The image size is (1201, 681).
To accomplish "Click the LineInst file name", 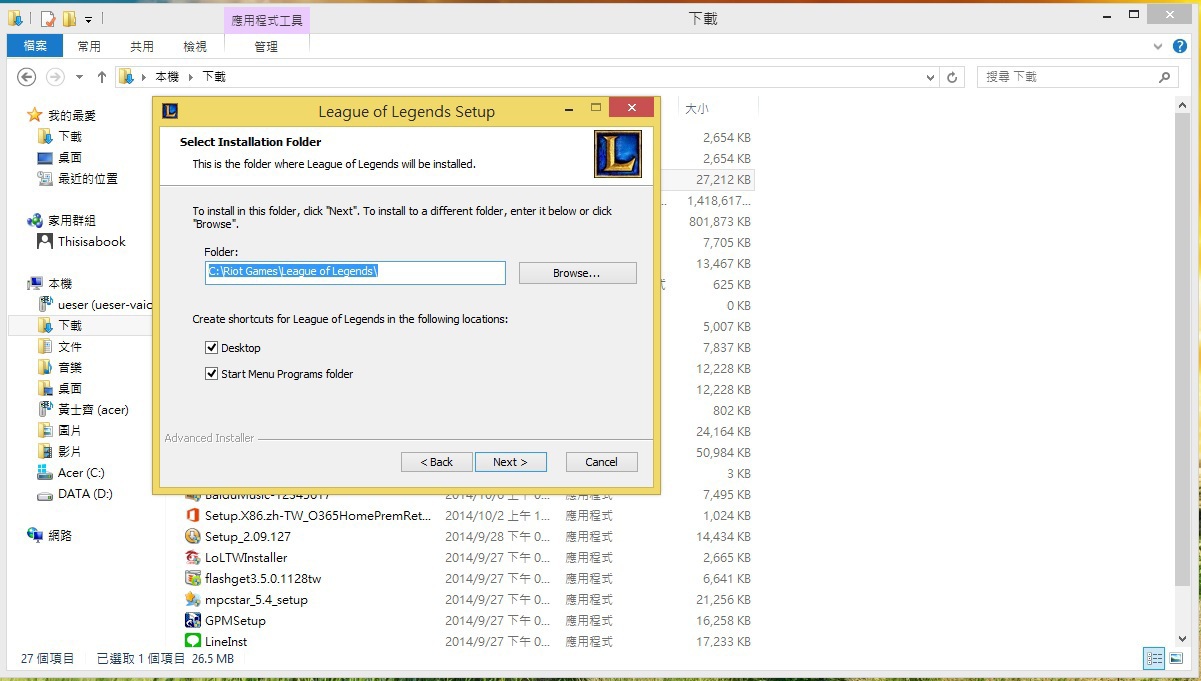I will point(226,641).
